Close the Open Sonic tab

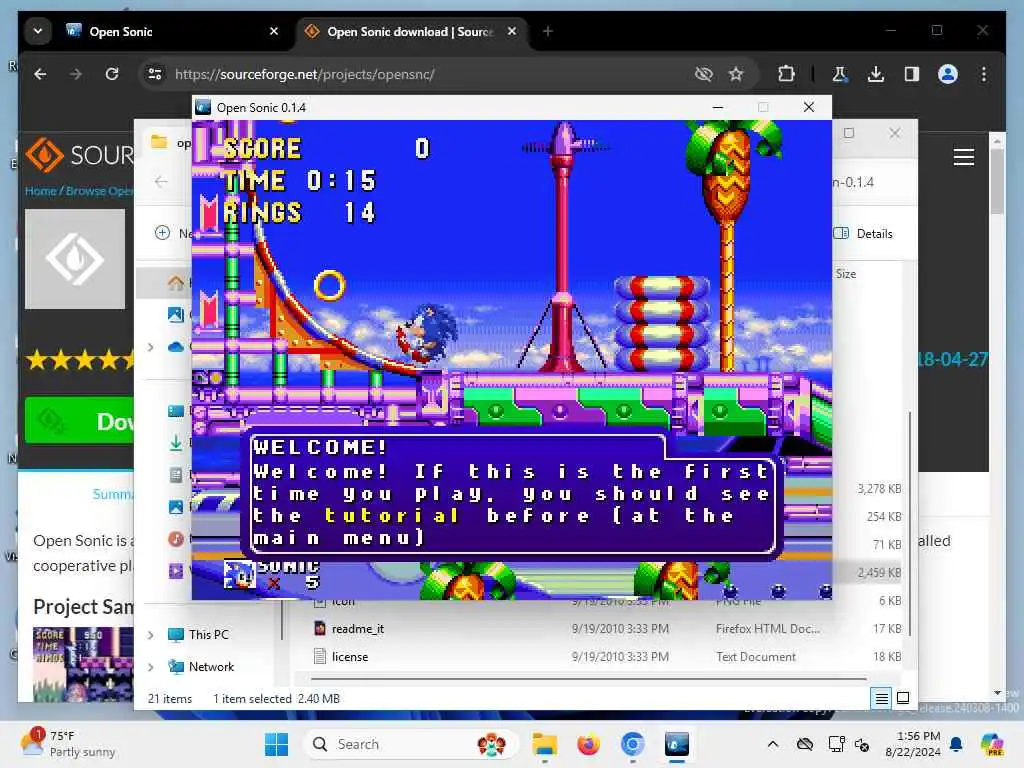click(x=274, y=31)
